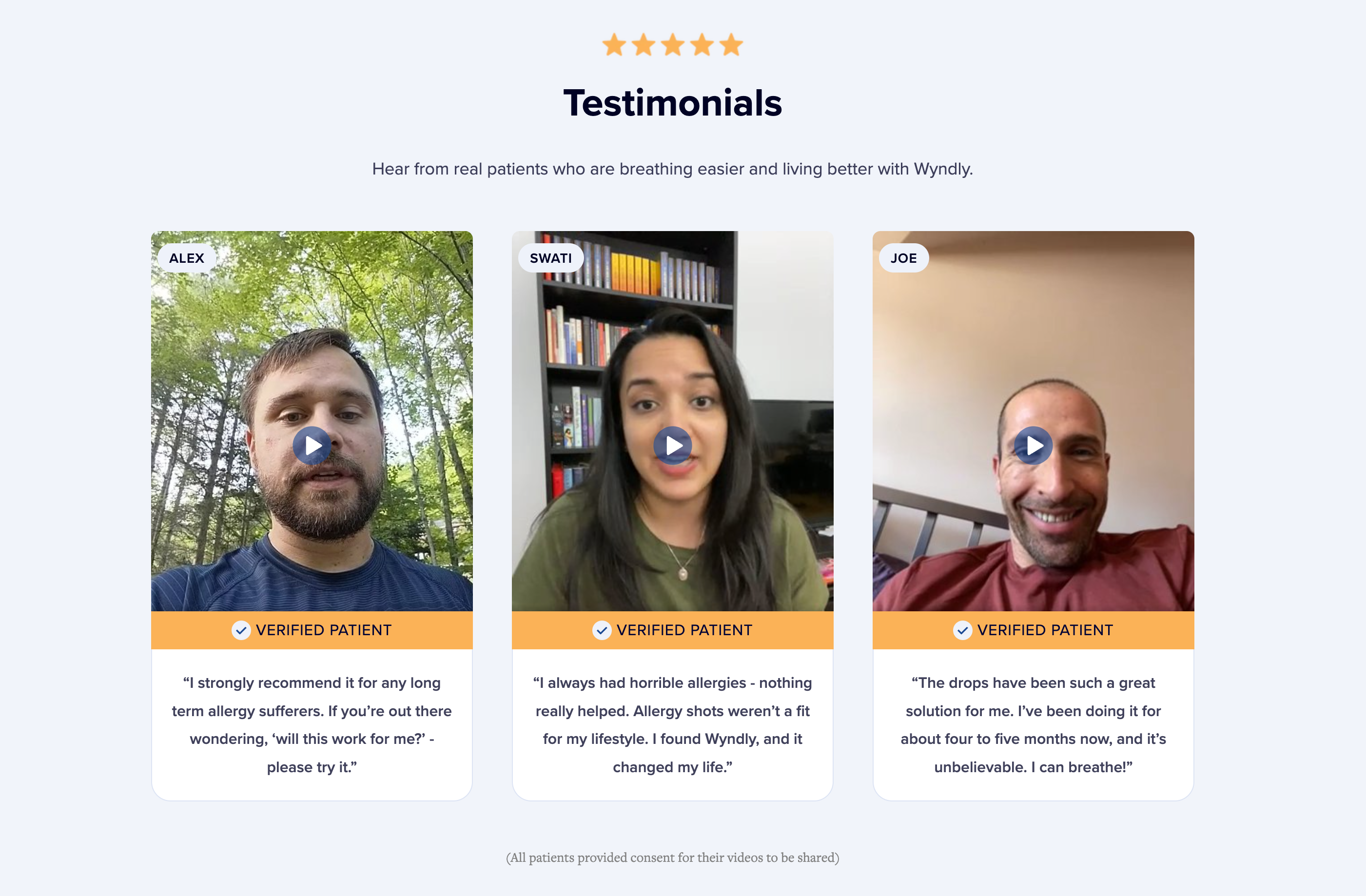This screenshot has width=1366, height=896.
Task: Click the 'Hear from real patients' subtitle
Action: [673, 169]
